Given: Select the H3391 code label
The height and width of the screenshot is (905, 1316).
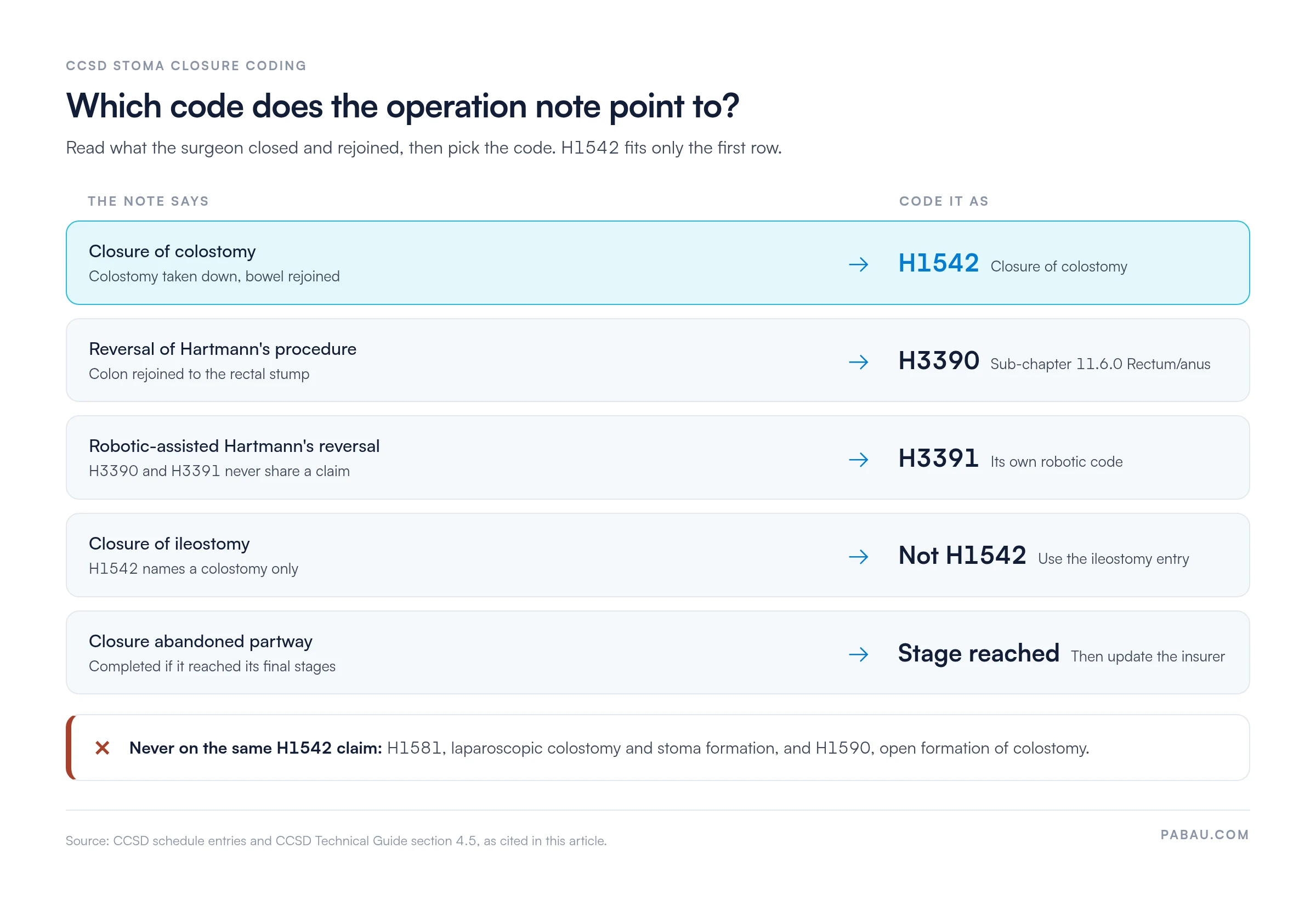Looking at the screenshot, I should 938,458.
